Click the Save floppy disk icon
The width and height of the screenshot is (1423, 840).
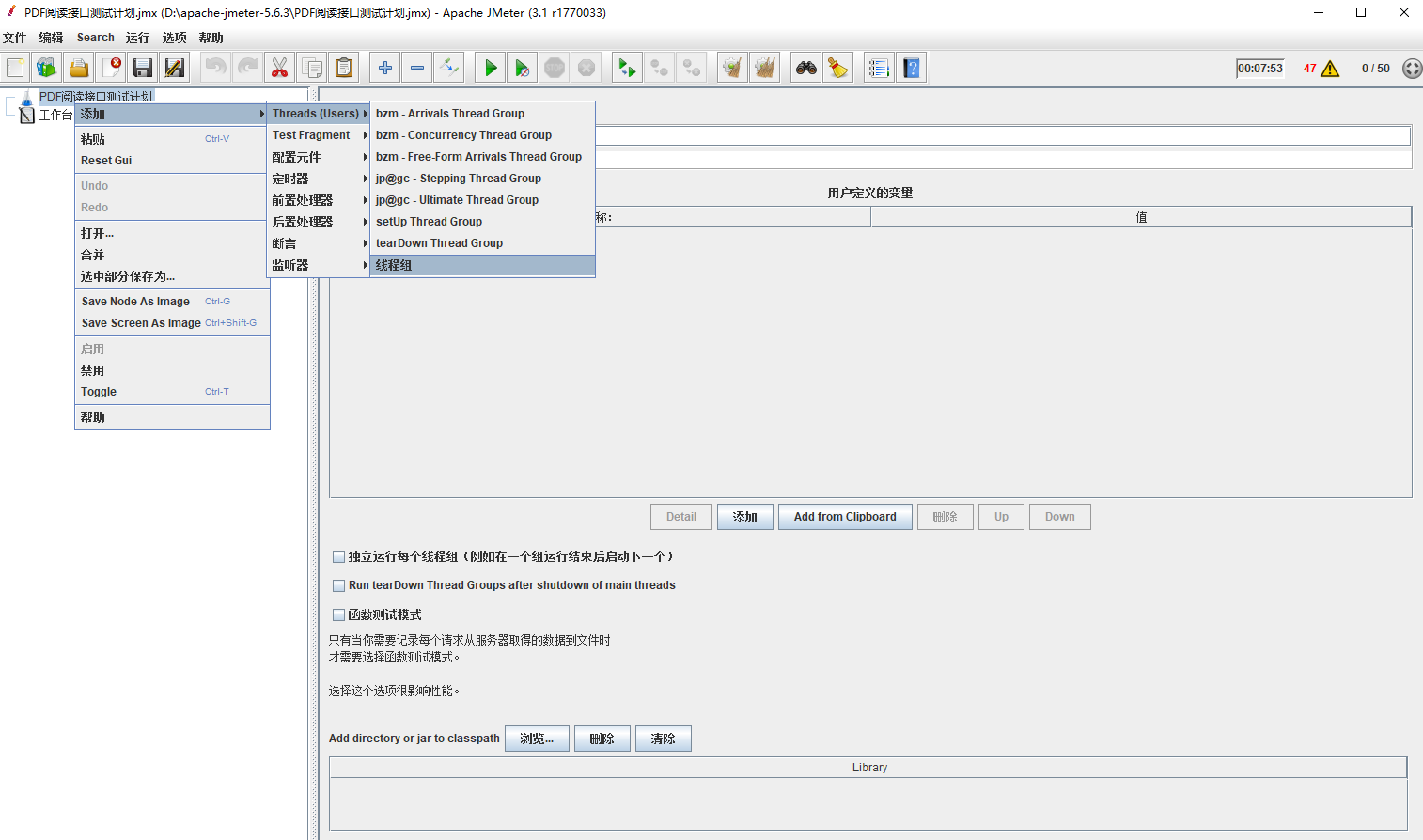(x=143, y=68)
